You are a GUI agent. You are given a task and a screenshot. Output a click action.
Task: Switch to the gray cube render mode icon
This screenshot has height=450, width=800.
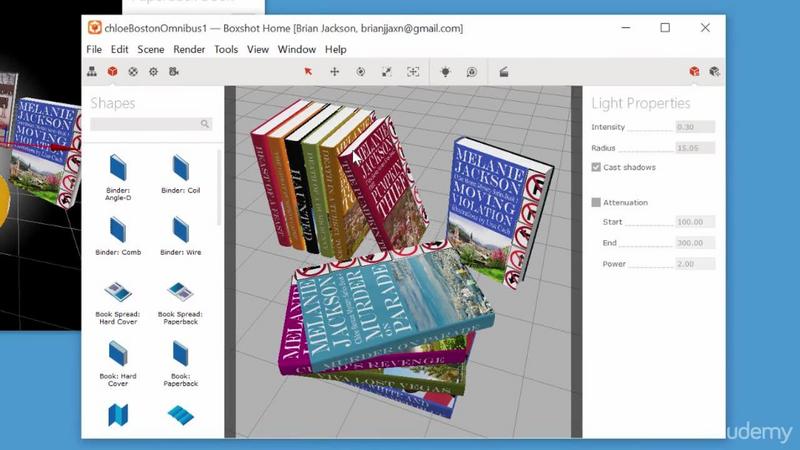(x=714, y=71)
